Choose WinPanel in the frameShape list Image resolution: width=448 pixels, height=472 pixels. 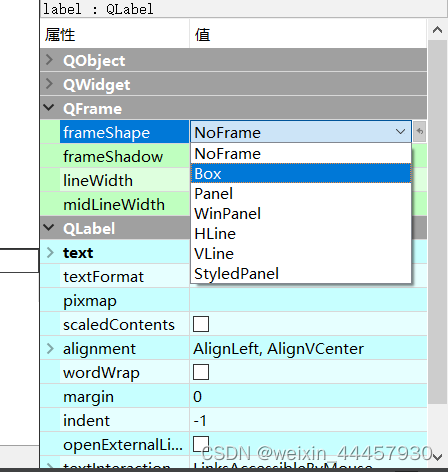(x=301, y=214)
